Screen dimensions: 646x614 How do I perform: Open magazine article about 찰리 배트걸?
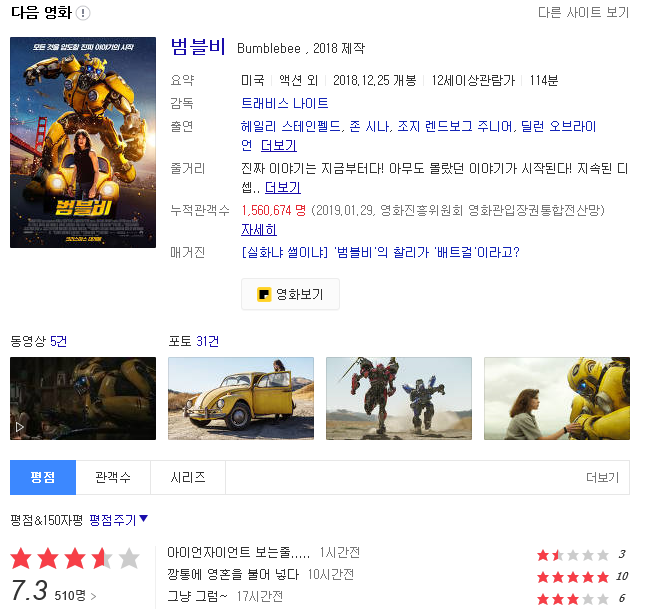point(381,252)
